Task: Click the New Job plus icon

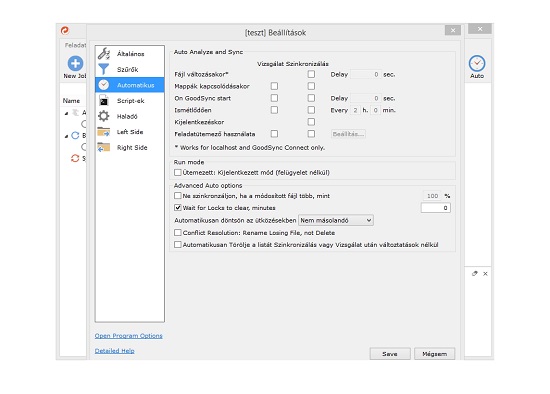Action: (x=75, y=64)
